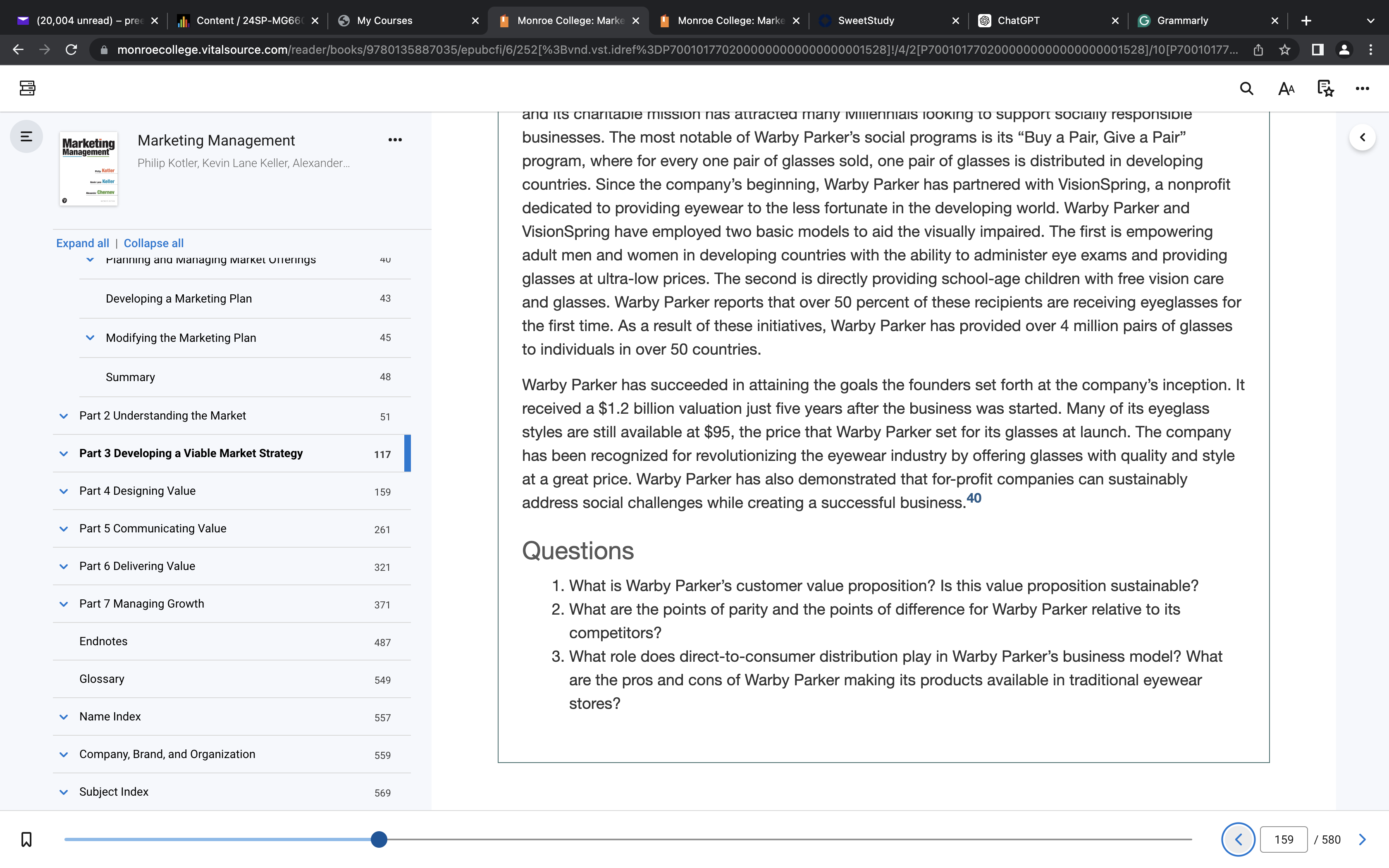Click the library bookshelf icon at top-left
Screen dimensions: 1389x868
tap(27, 88)
